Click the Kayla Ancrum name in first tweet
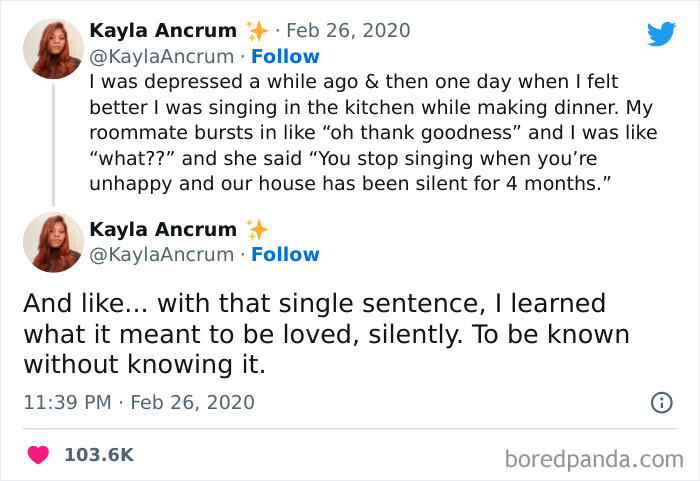This screenshot has width=700, height=481. pos(163,31)
